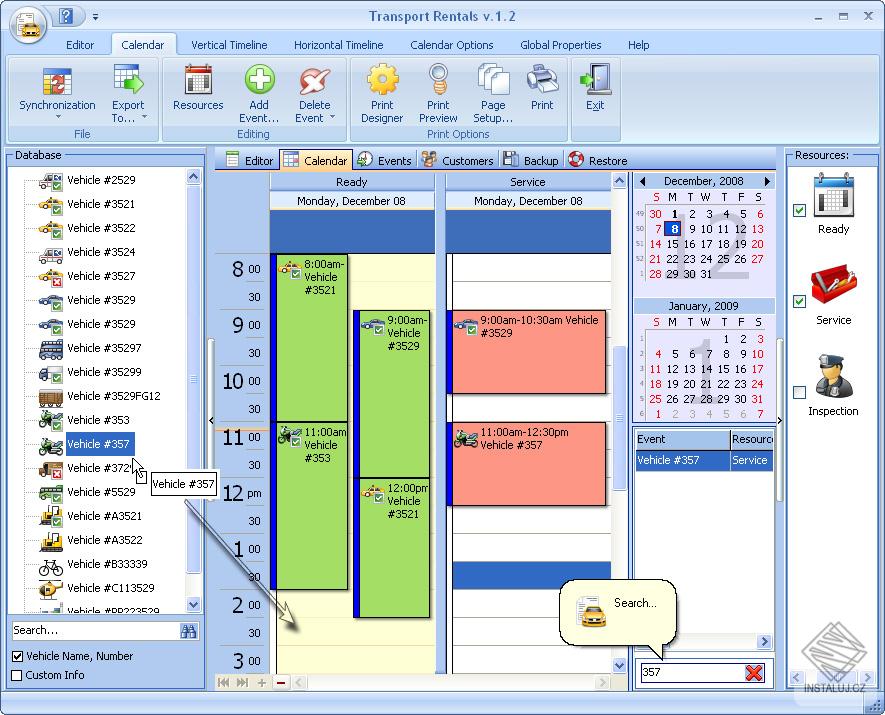Select Vehicle #3524 in database list
Image resolution: width=885 pixels, height=715 pixels.
[101, 252]
